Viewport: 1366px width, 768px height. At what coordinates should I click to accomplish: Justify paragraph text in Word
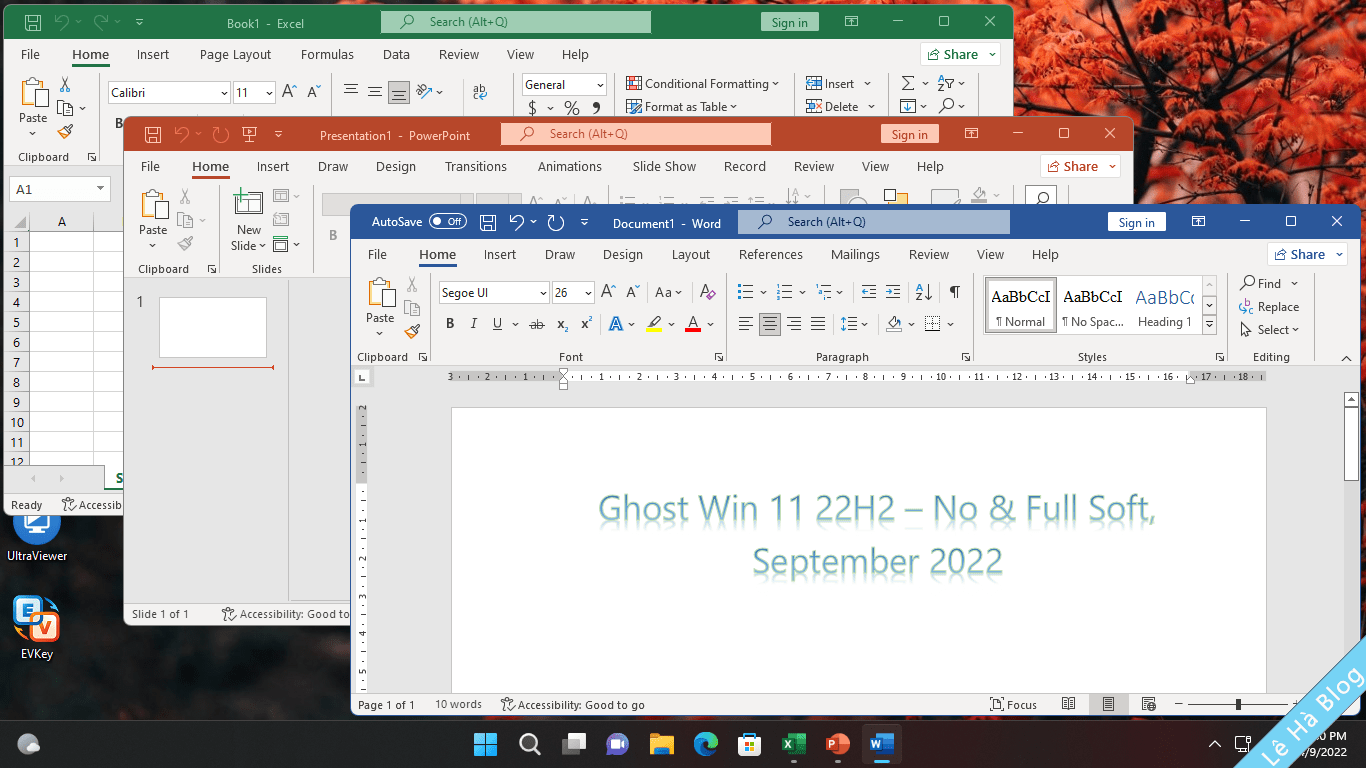point(818,324)
